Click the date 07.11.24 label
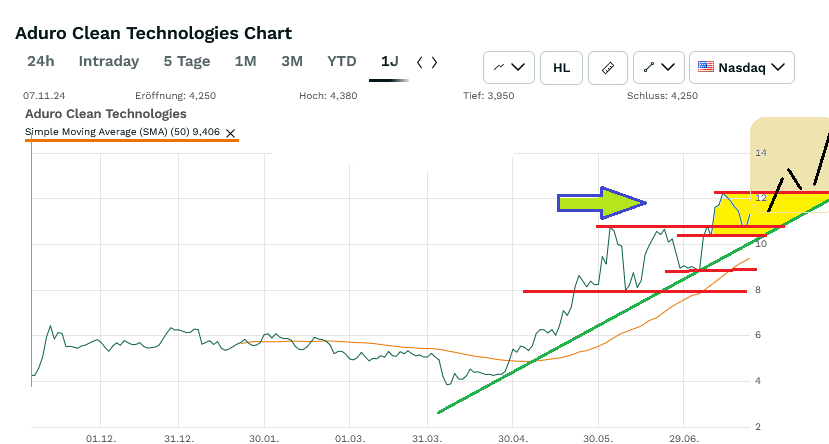Screen dimensions: 829x444 44,96
